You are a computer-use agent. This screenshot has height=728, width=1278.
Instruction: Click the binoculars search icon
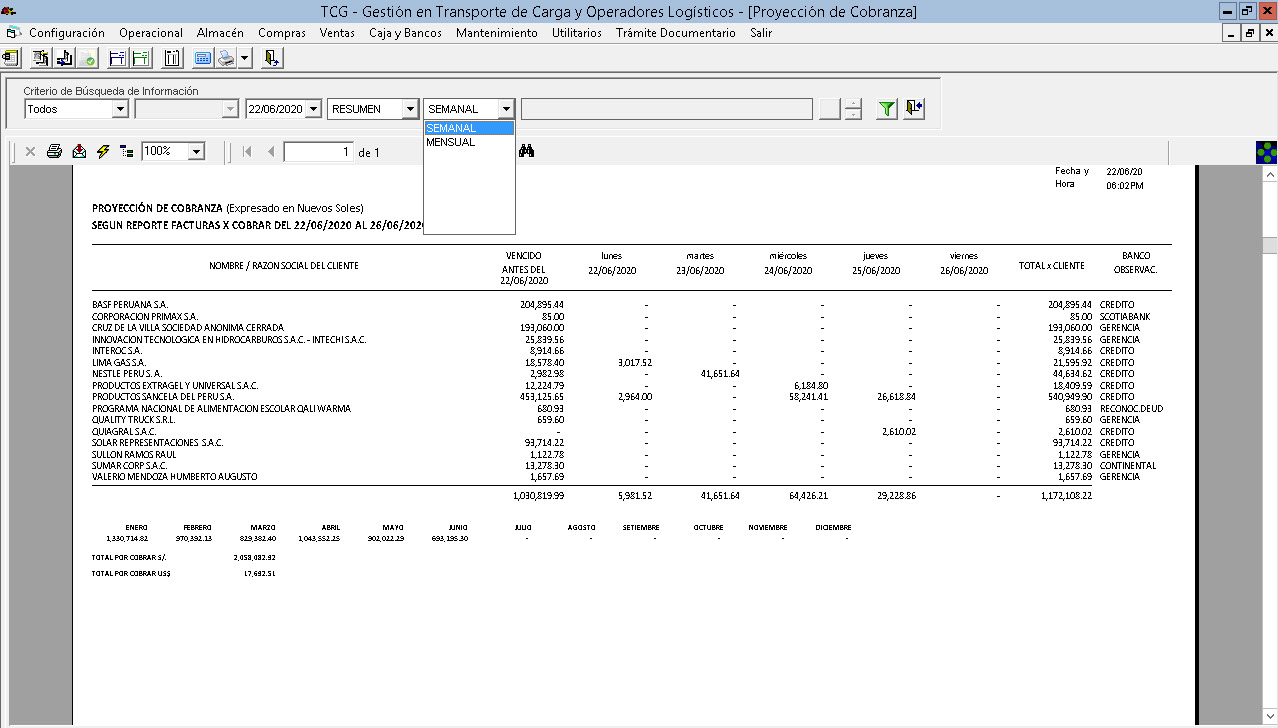point(528,151)
